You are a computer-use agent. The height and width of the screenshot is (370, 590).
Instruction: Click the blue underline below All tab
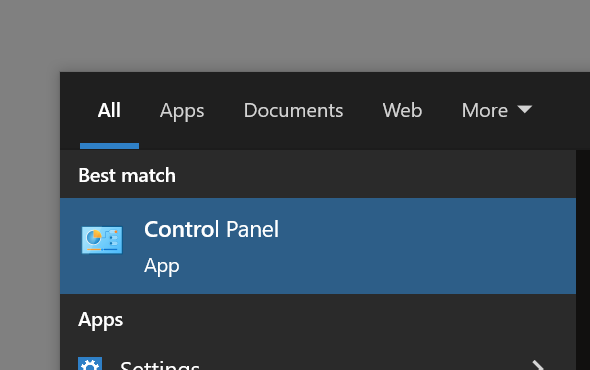click(109, 146)
